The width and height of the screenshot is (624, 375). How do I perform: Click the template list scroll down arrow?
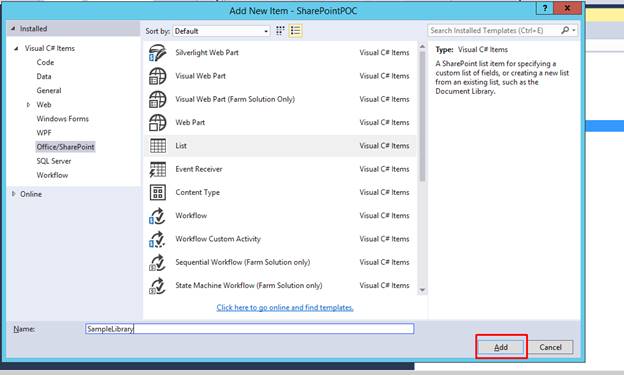pos(423,290)
